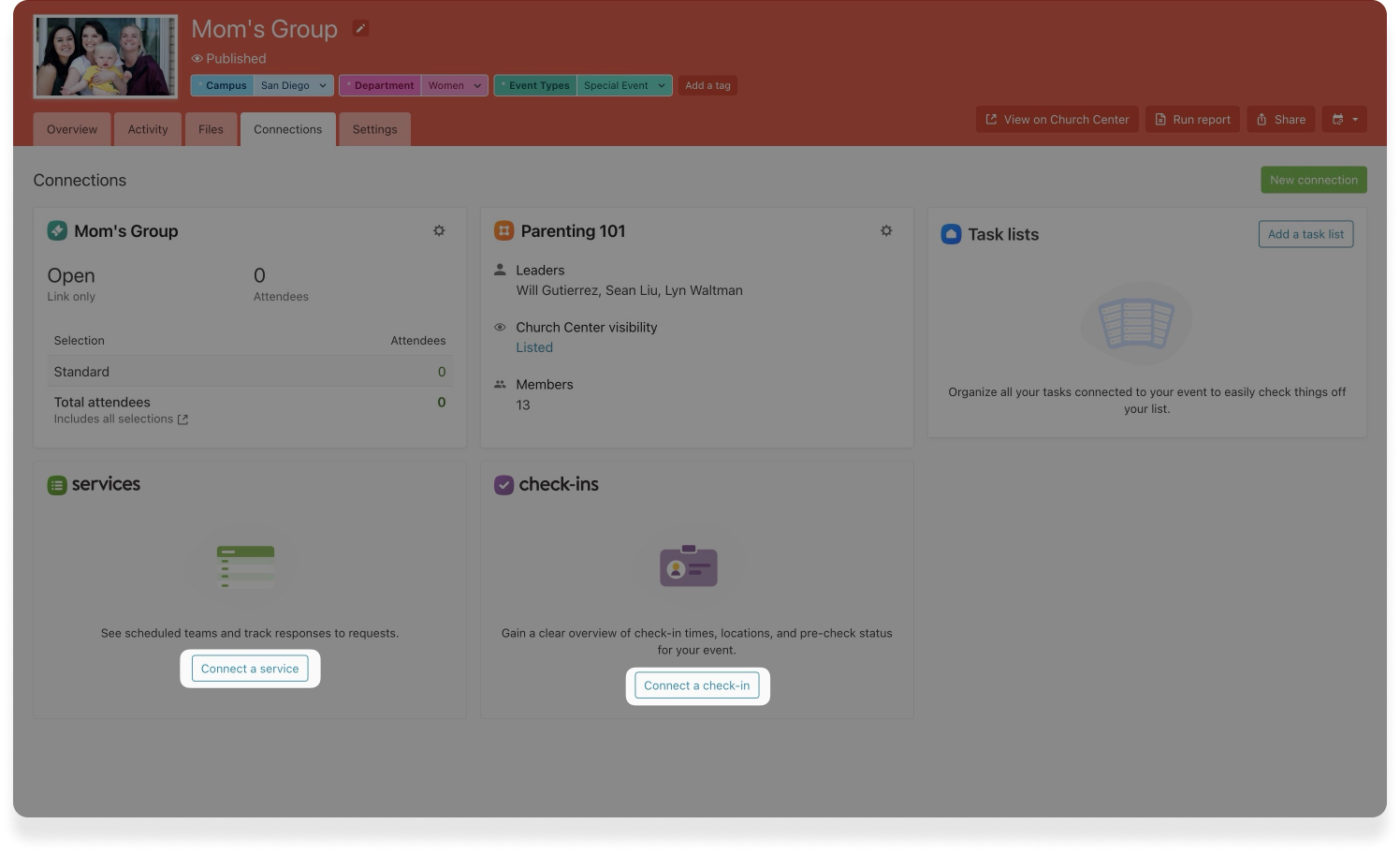The image size is (1400, 853).
Task: Open the gear settings on Parenting 101 card
Action: pos(886,231)
